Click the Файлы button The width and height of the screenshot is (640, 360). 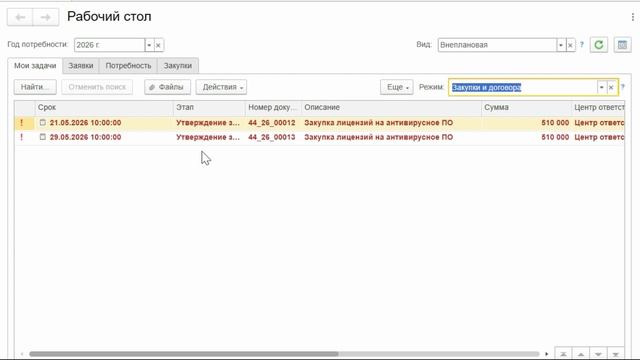[167, 87]
